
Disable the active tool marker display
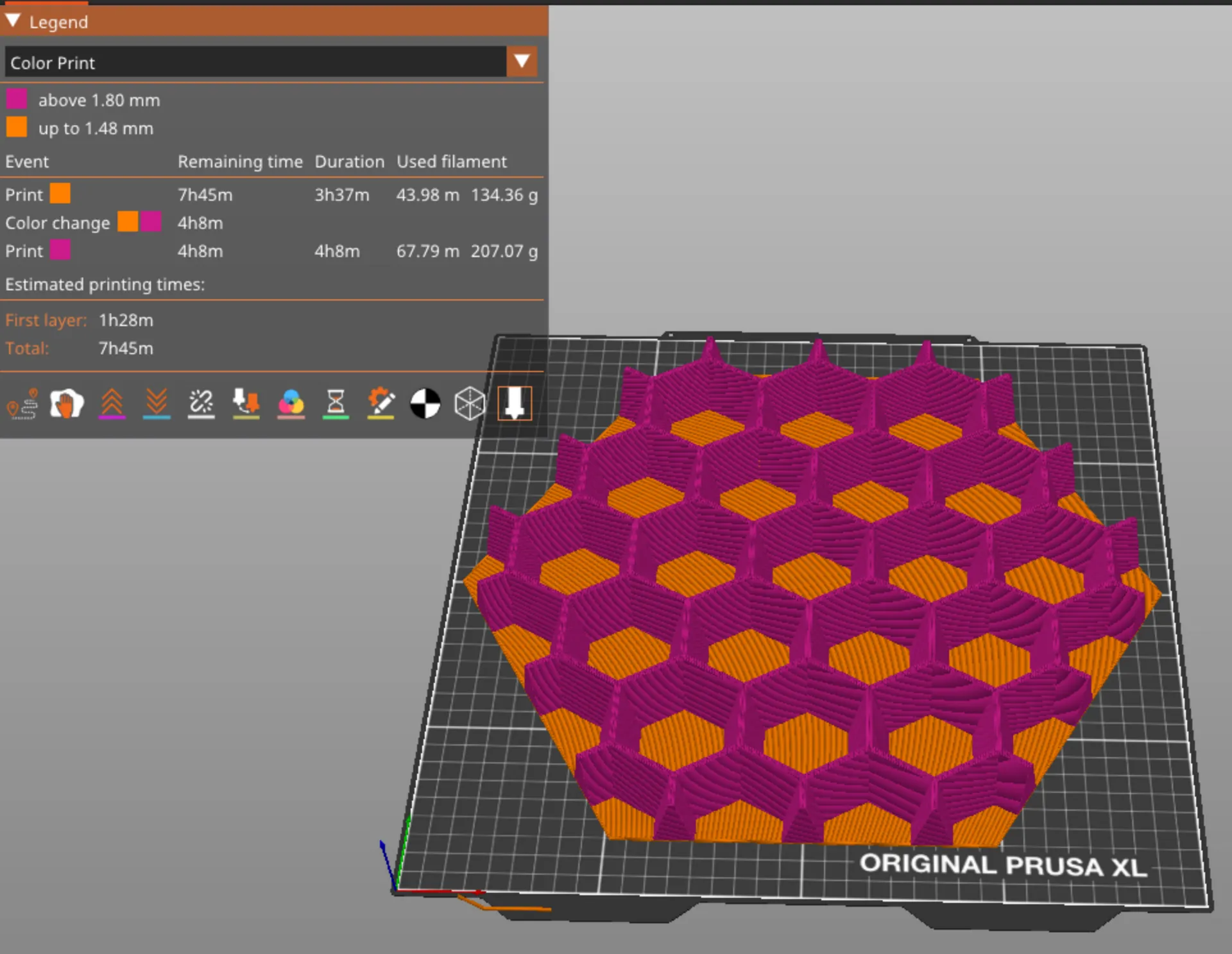click(514, 403)
